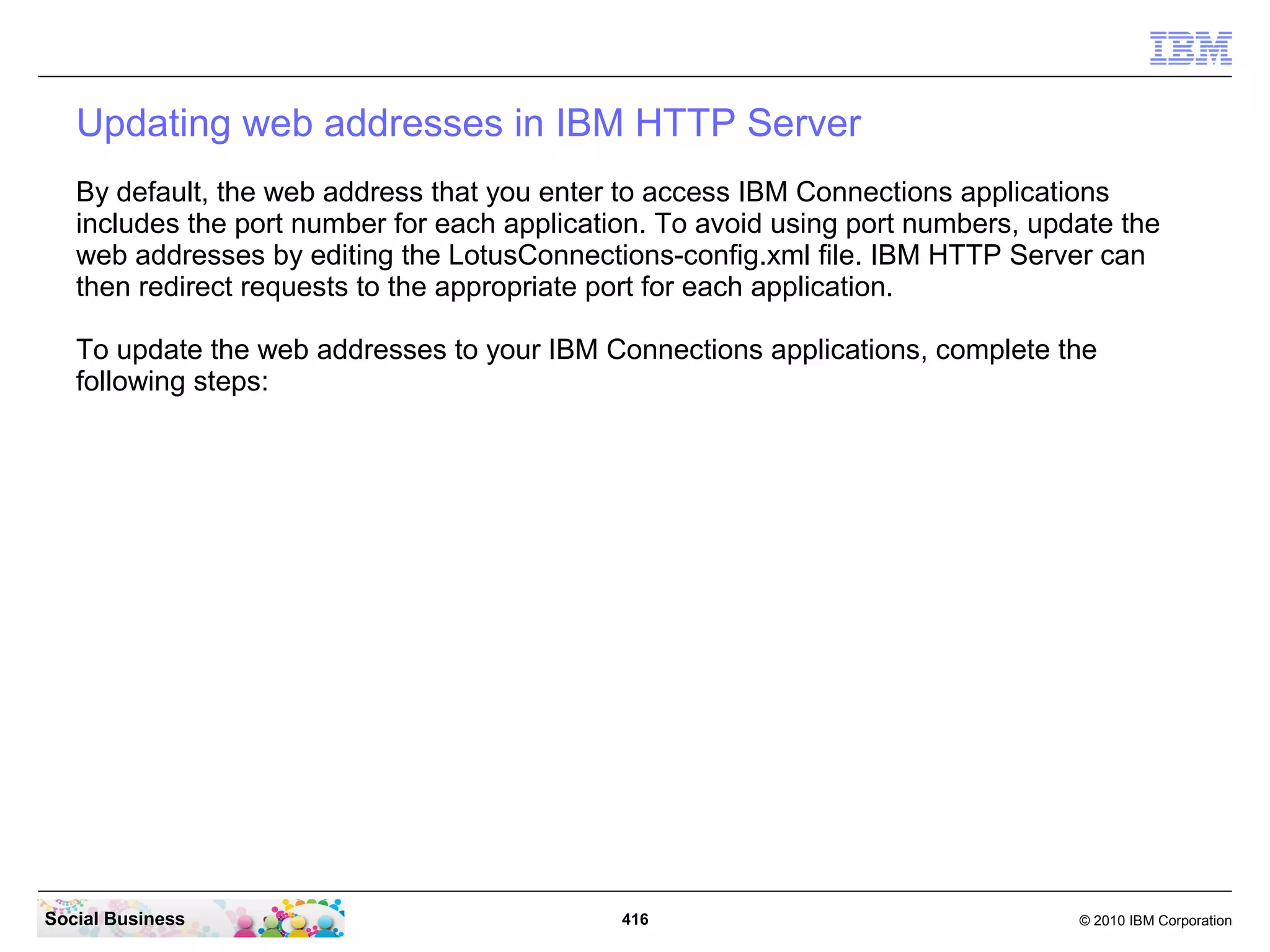
Task: Click the page number 416
Action: [635, 919]
